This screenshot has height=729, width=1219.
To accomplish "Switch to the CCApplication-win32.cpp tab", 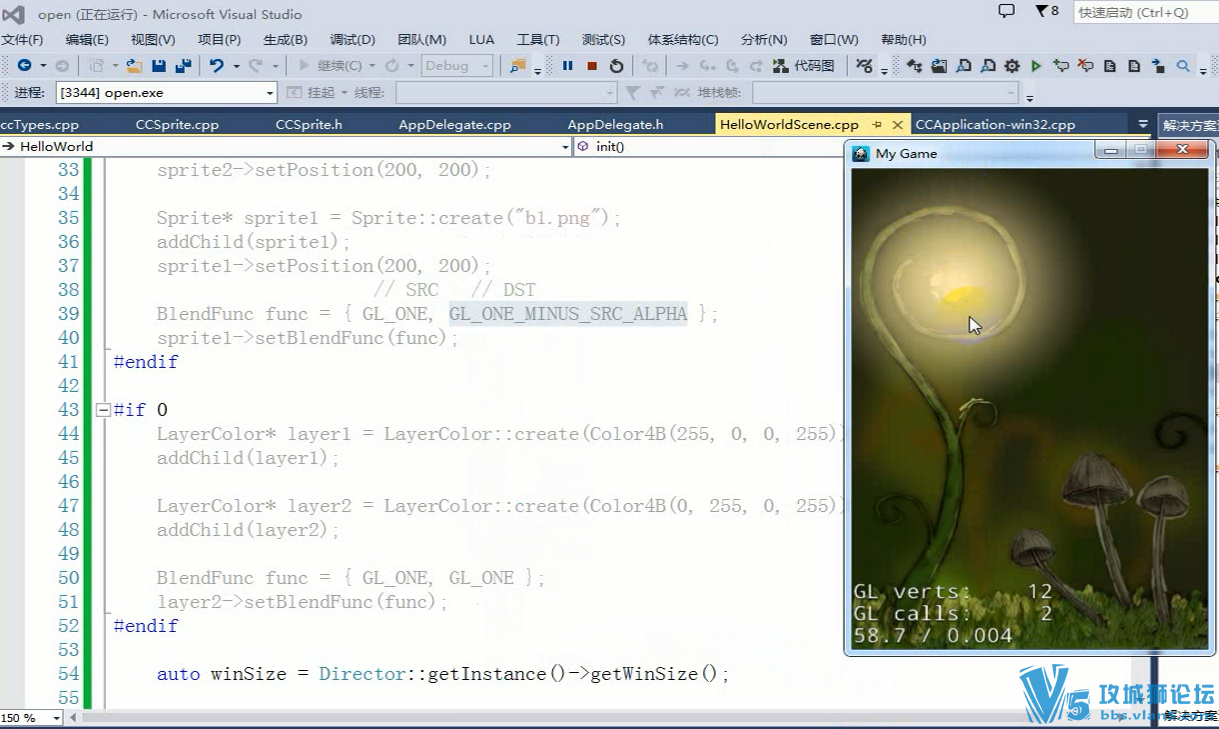I will 995,125.
